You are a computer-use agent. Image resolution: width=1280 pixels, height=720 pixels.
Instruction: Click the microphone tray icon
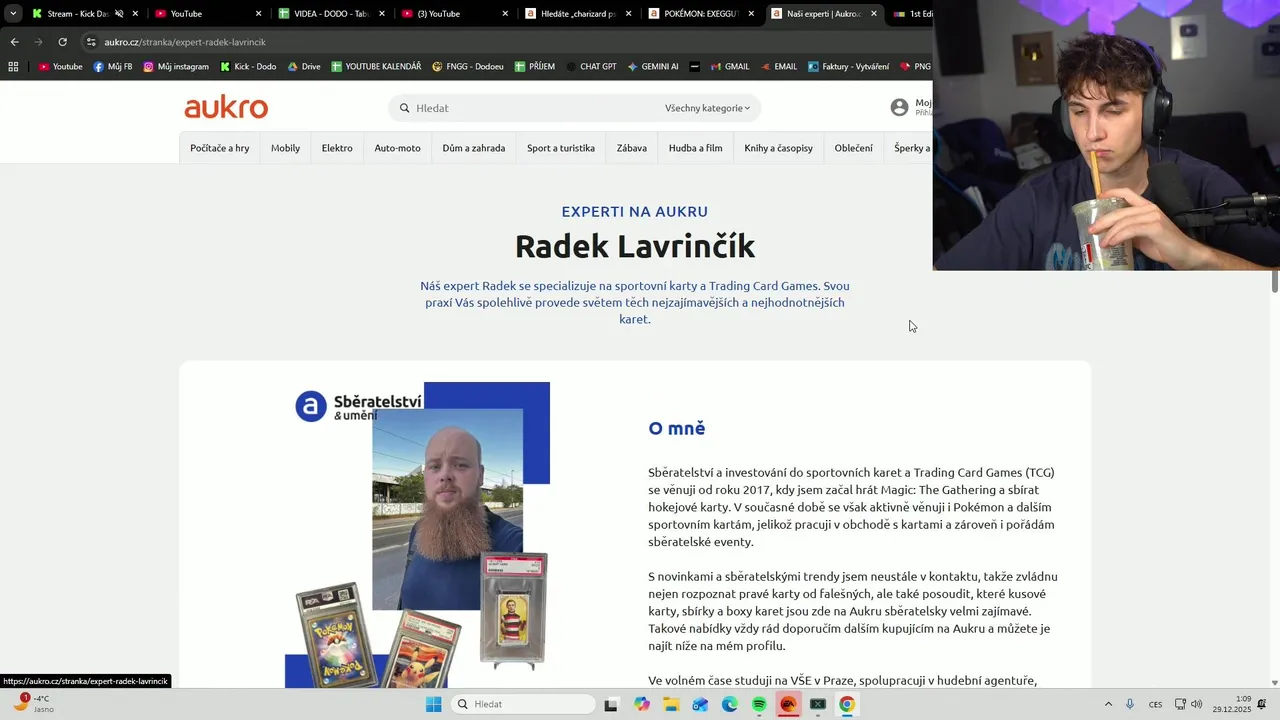coord(1130,704)
